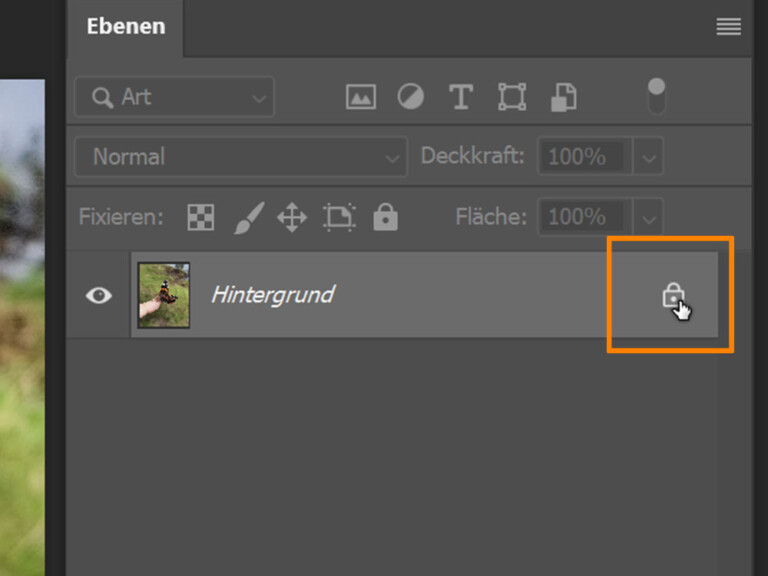Filter for text layers icon

(x=461, y=96)
